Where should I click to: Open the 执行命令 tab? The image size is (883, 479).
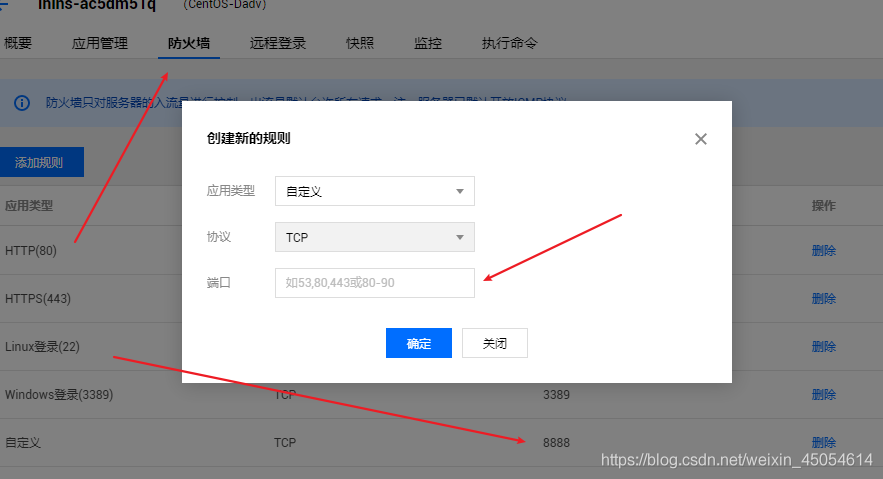coord(510,43)
